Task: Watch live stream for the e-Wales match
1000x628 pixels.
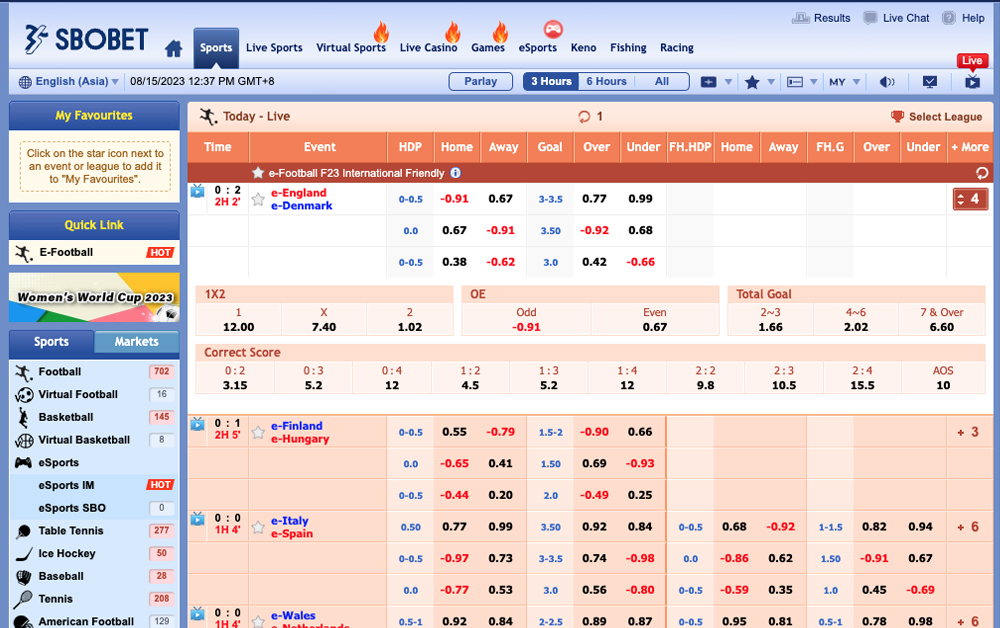Action: (198, 613)
